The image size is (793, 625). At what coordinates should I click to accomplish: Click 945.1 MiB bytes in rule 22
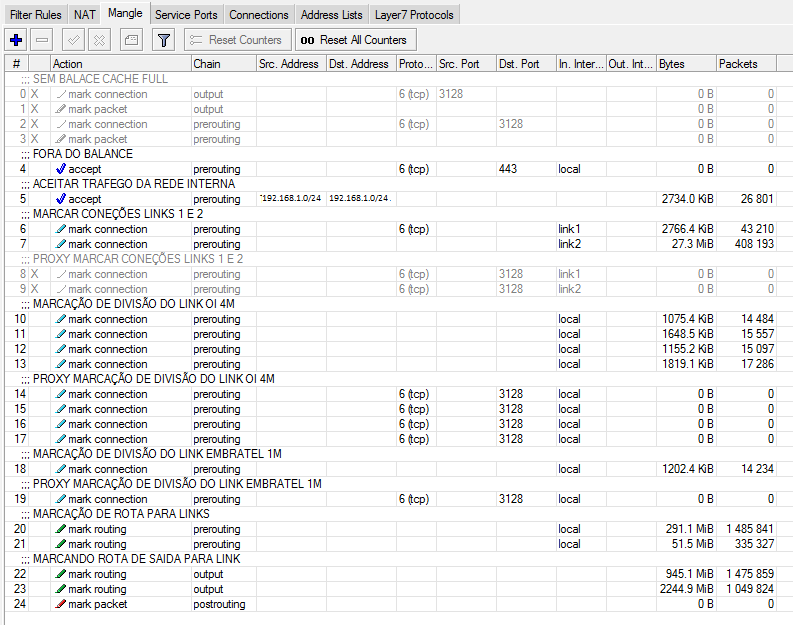tap(690, 574)
